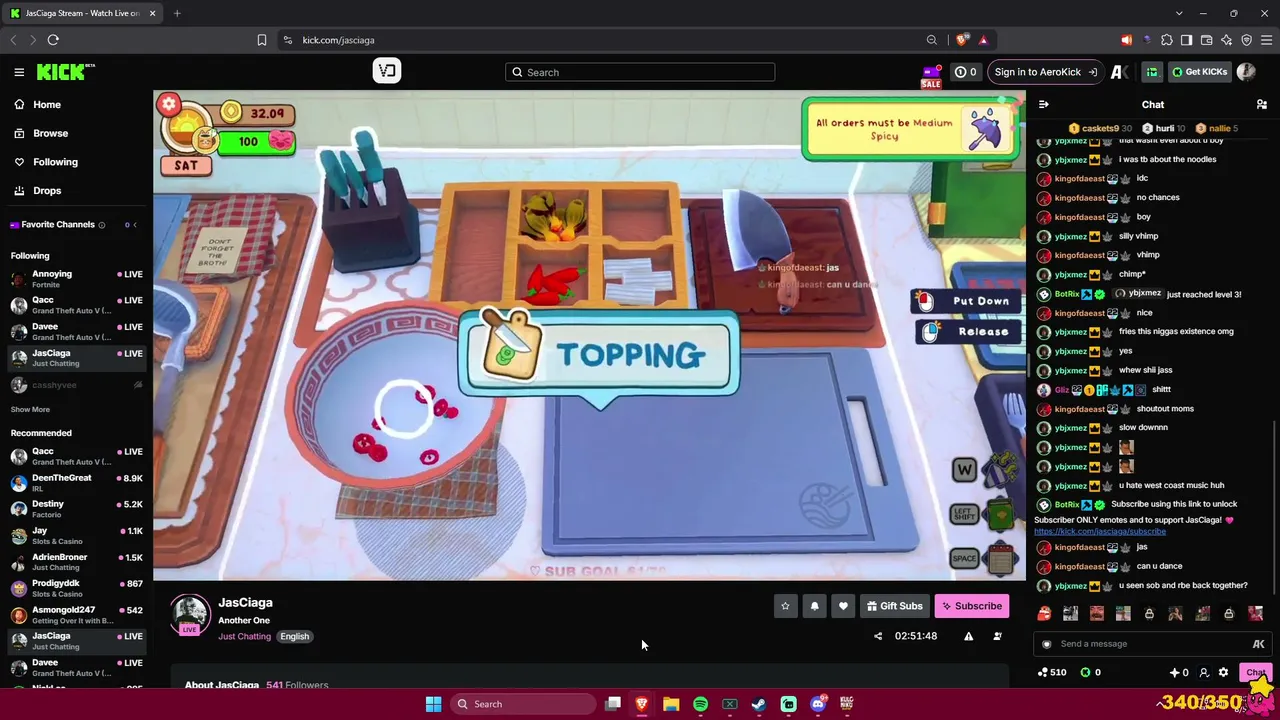Open Asmongold247 recommended channel

(75, 615)
